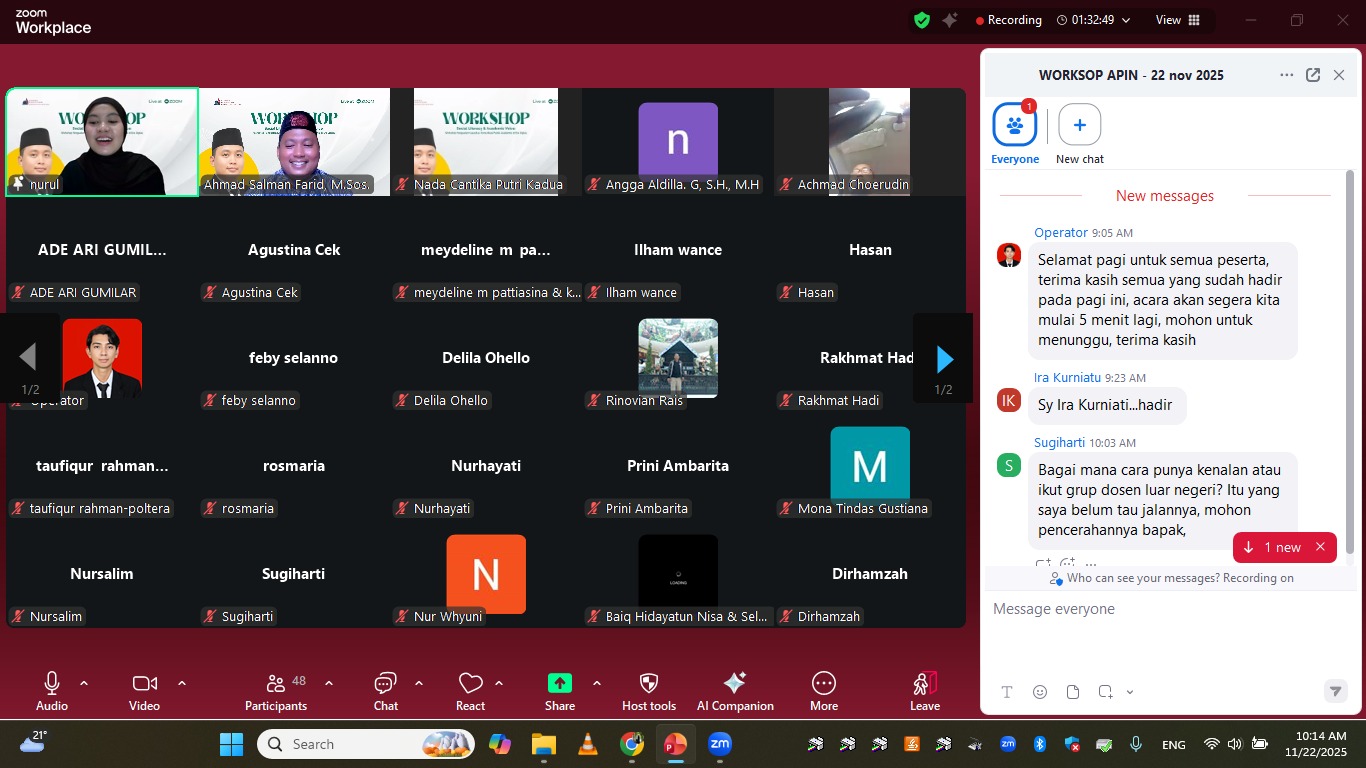Click the Leave meeting button
Image resolution: width=1366 pixels, height=768 pixels.
925,684
